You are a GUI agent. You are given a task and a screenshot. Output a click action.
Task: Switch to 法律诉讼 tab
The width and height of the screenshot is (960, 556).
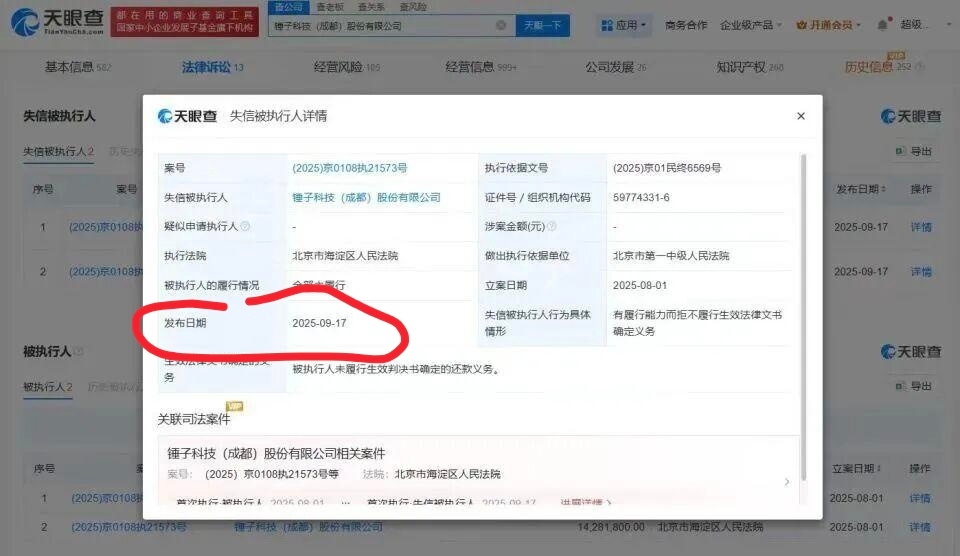point(212,67)
